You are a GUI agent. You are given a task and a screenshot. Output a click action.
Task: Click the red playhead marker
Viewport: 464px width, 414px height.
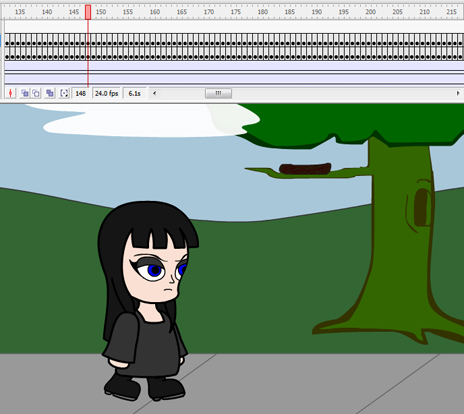pyautogui.click(x=88, y=12)
